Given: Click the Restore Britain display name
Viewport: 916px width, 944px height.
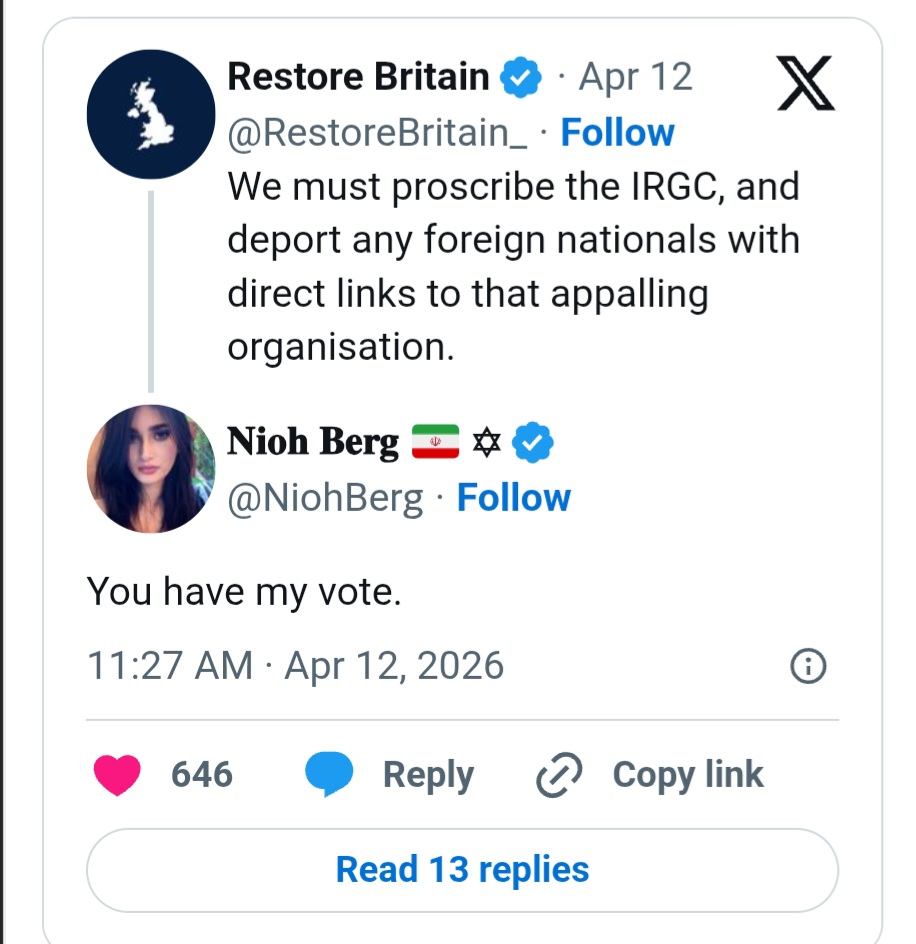Looking at the screenshot, I should [x=359, y=77].
